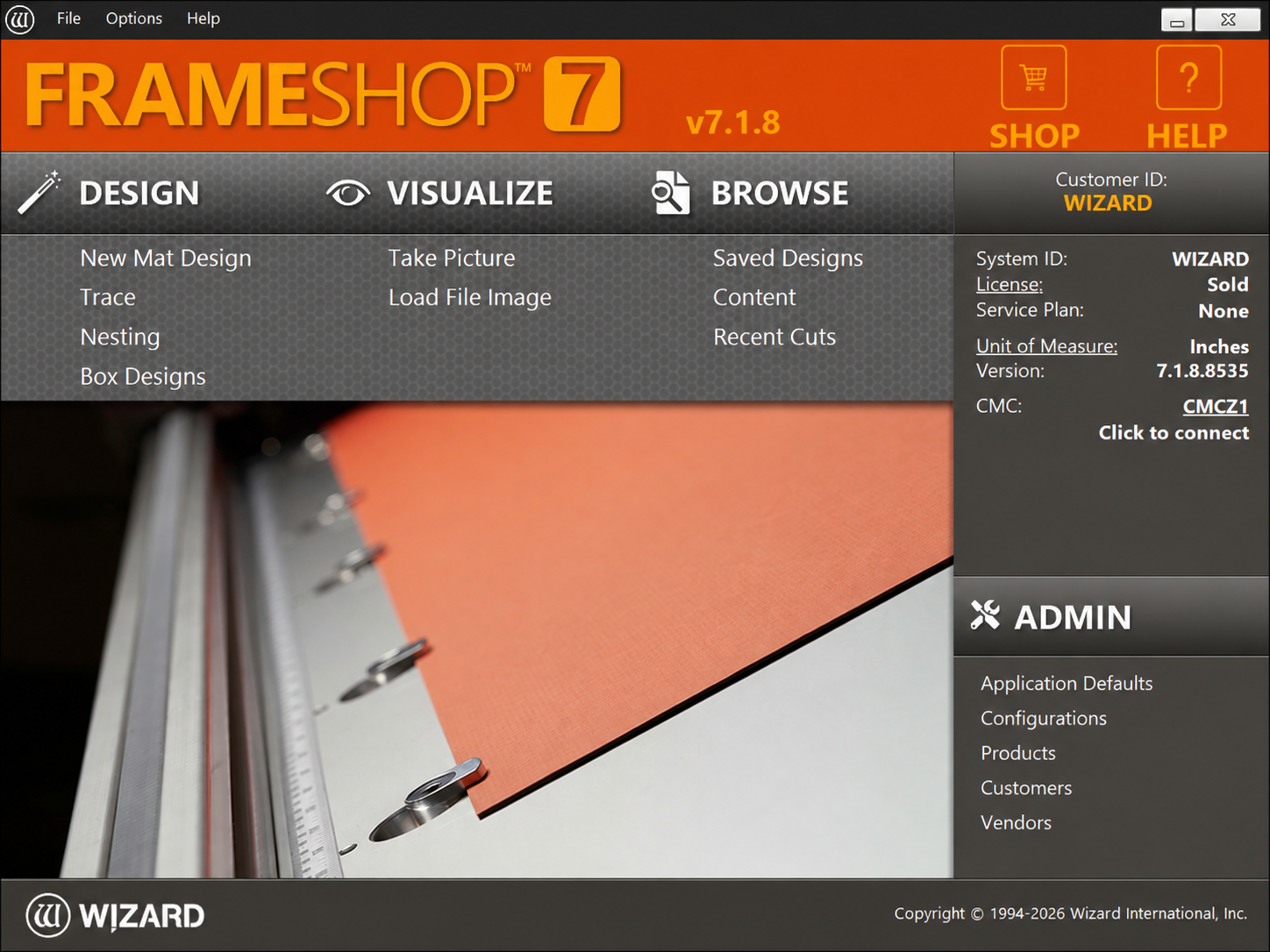Click the License link

(1010, 285)
